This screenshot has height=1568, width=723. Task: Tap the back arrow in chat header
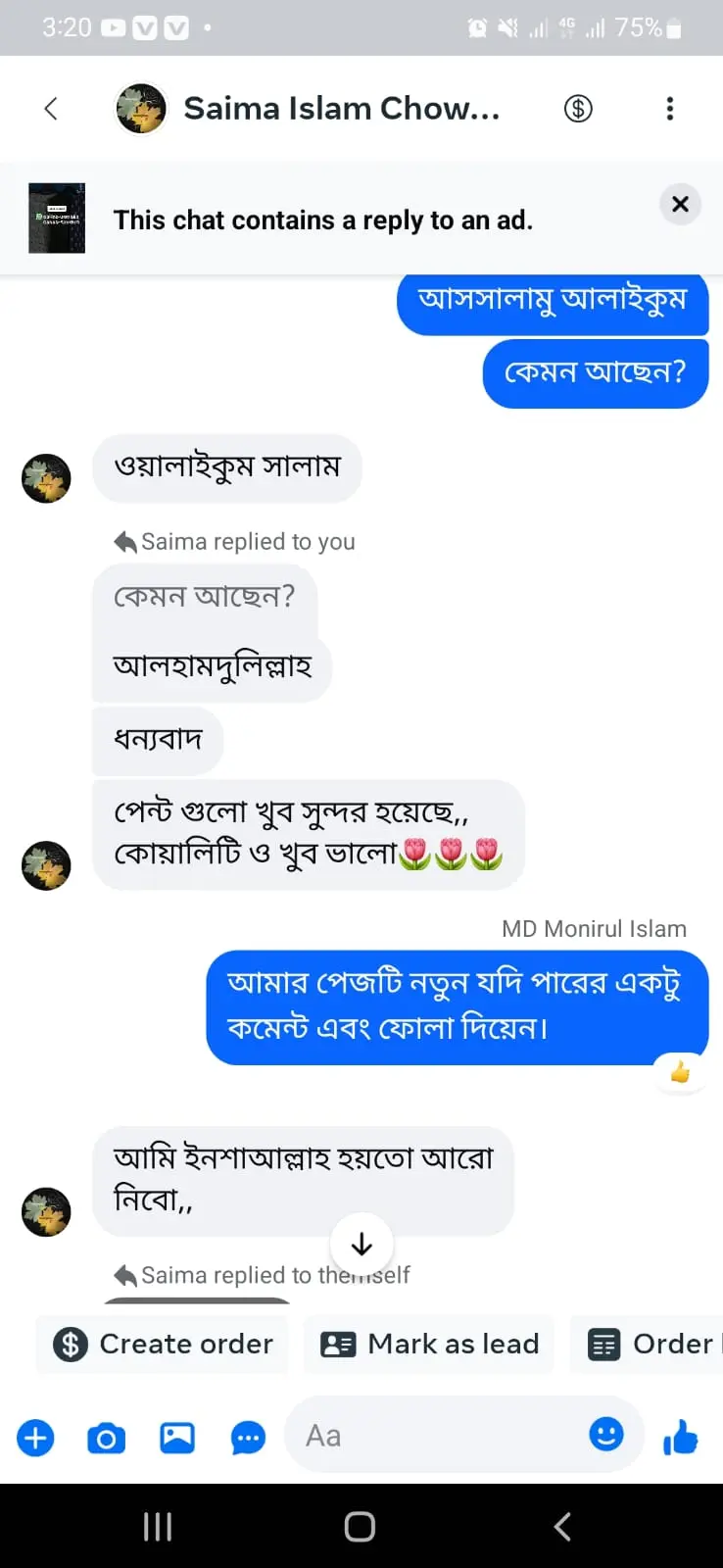click(x=51, y=109)
